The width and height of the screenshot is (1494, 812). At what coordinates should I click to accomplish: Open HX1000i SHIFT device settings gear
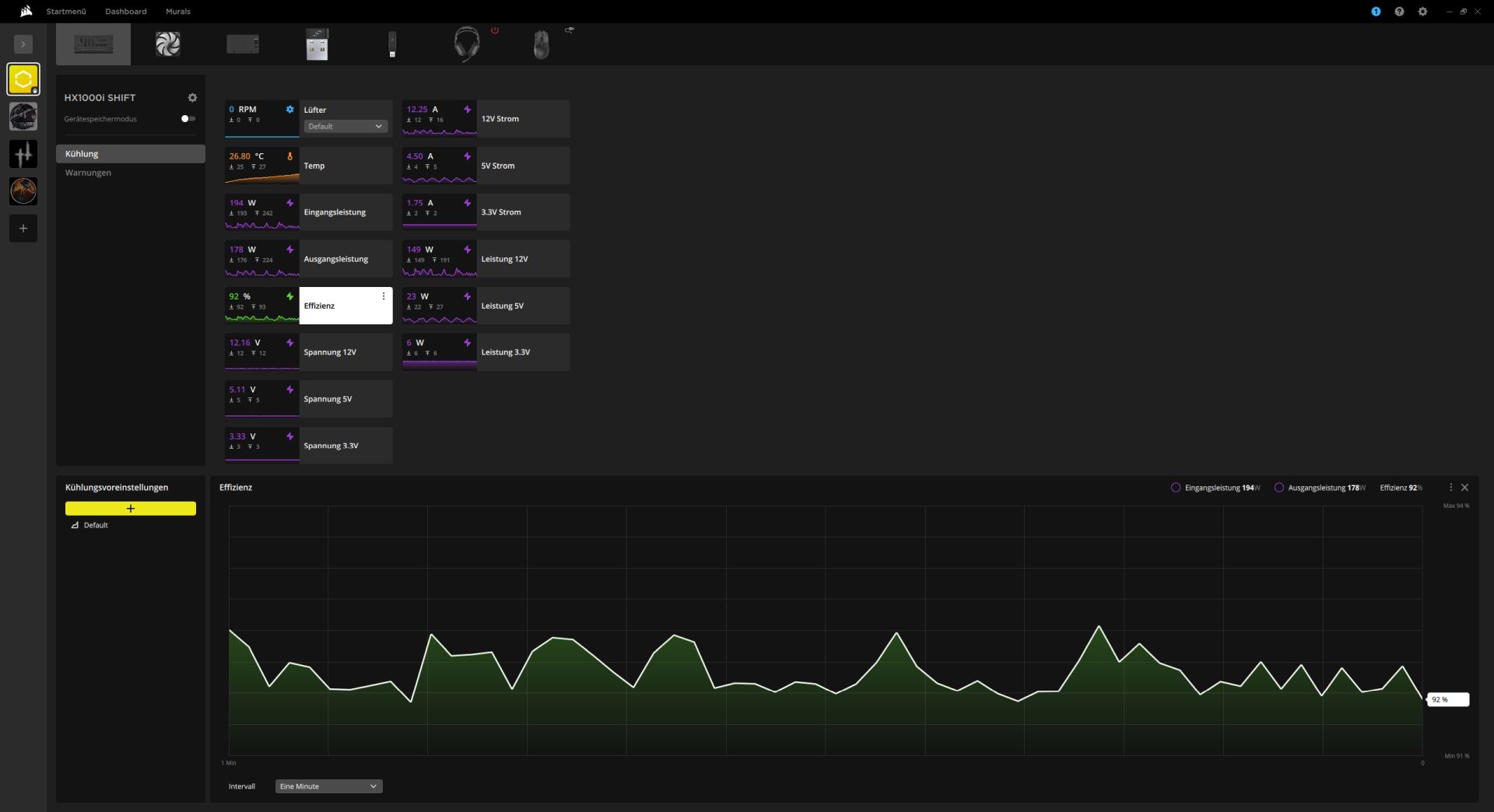(192, 98)
